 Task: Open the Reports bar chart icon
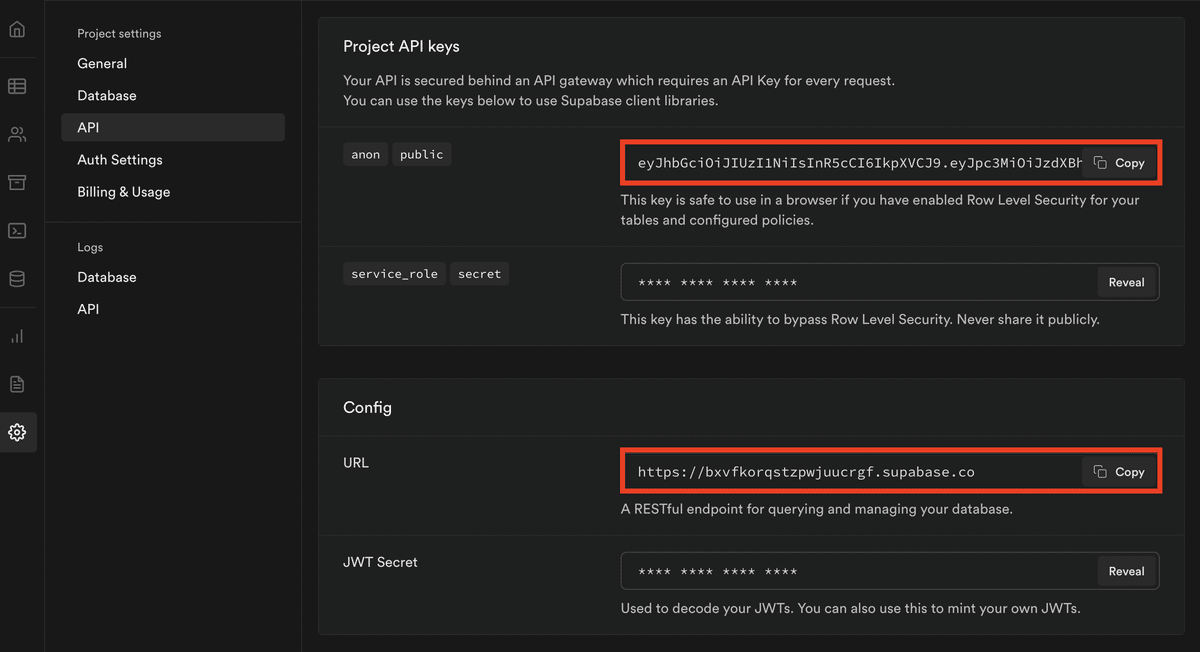coord(17,336)
